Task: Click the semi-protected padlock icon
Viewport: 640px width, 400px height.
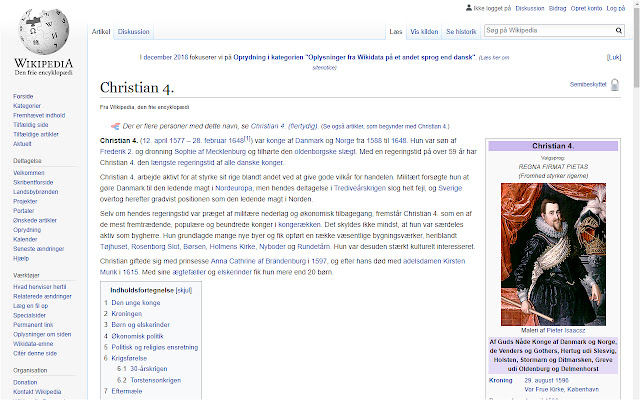Action: pos(615,85)
